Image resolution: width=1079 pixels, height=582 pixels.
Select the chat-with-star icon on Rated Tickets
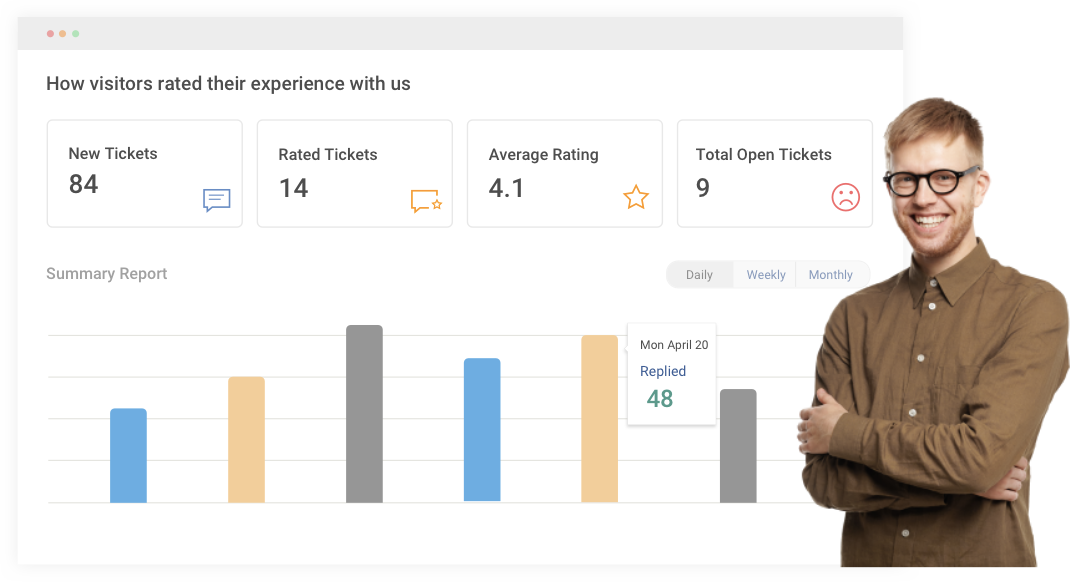click(x=427, y=200)
